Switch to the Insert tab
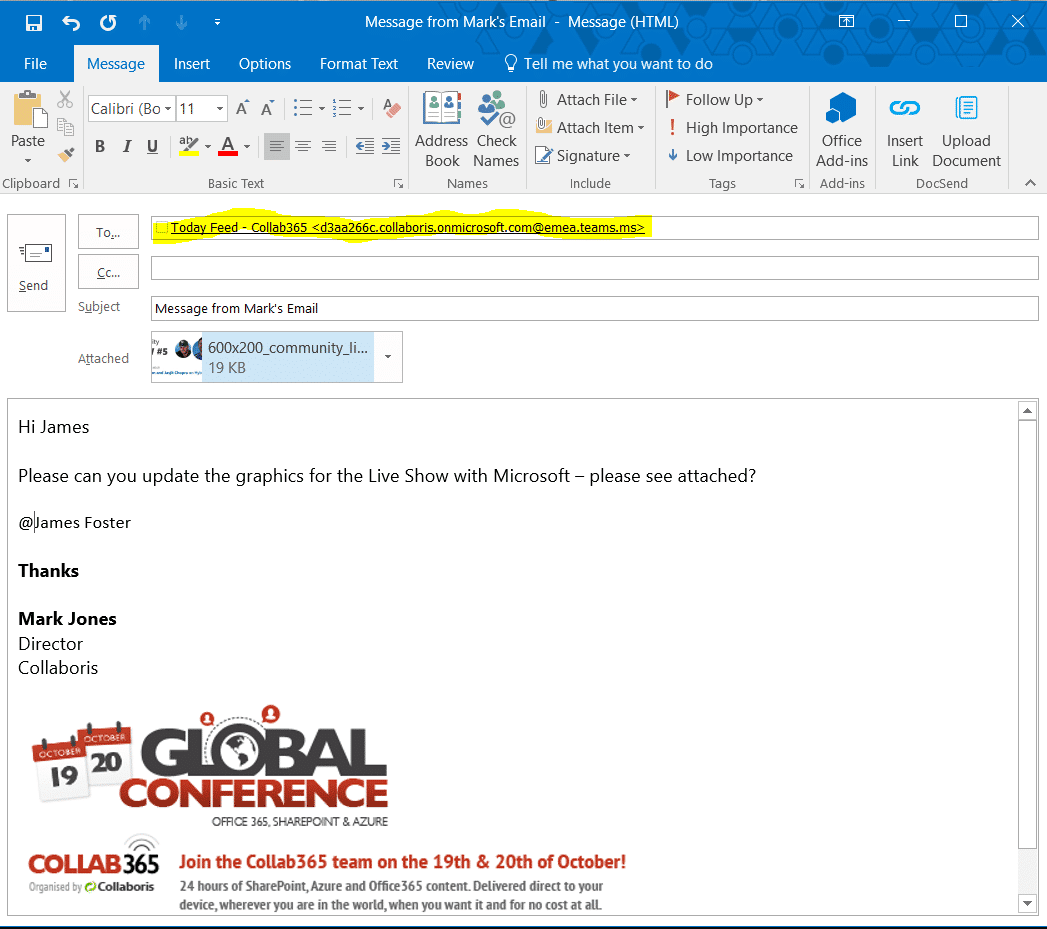The image size is (1047, 929). [x=192, y=63]
